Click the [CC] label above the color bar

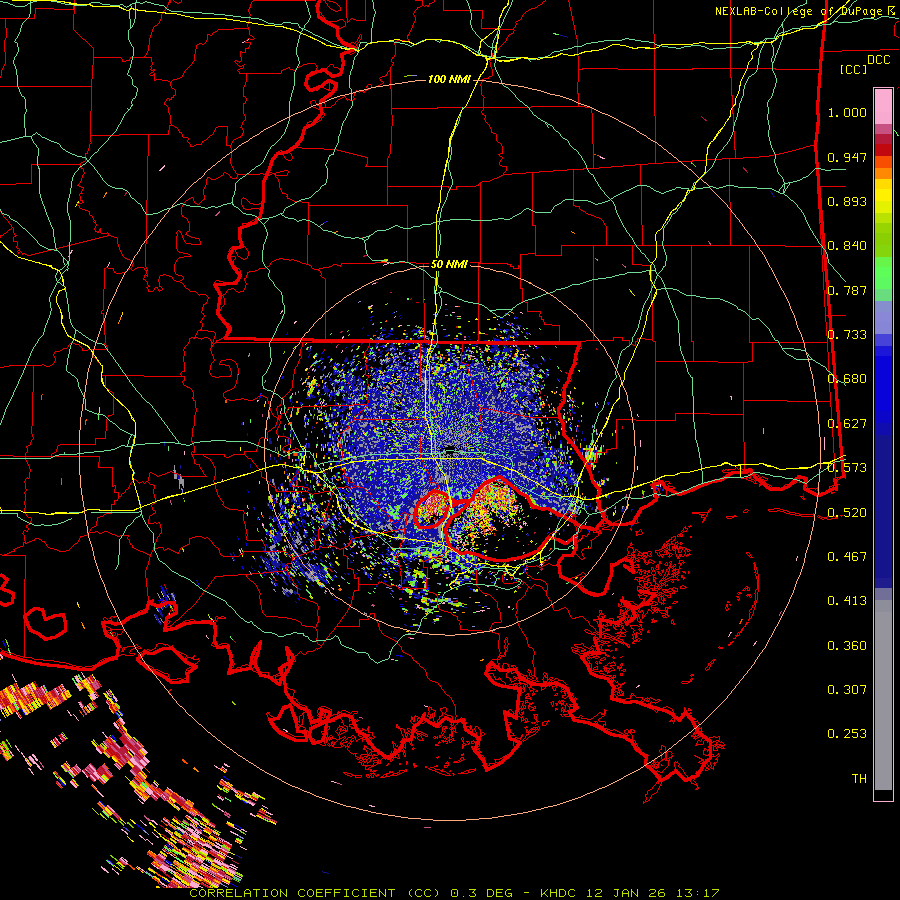(854, 69)
